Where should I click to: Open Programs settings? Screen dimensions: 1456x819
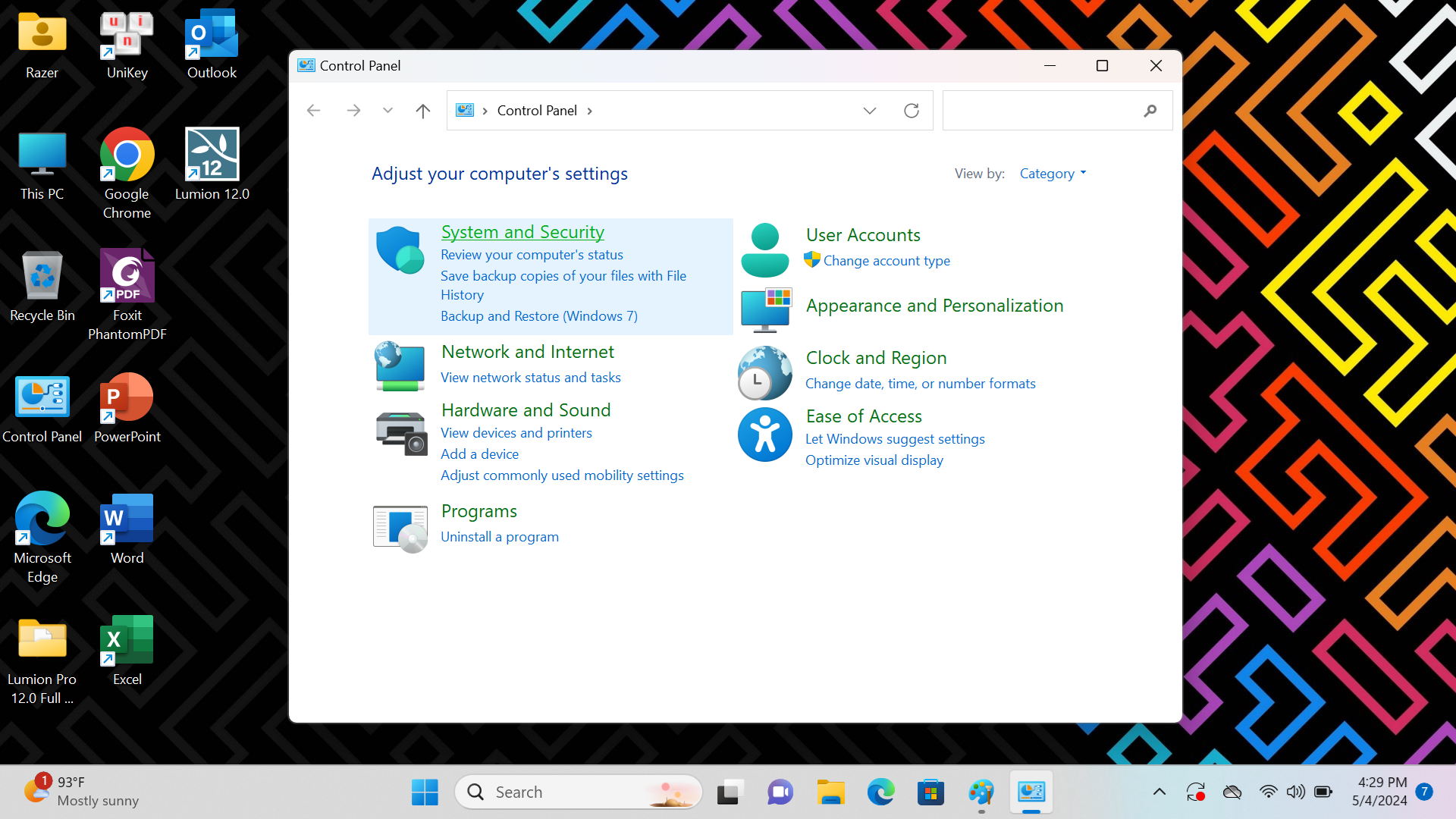479,510
